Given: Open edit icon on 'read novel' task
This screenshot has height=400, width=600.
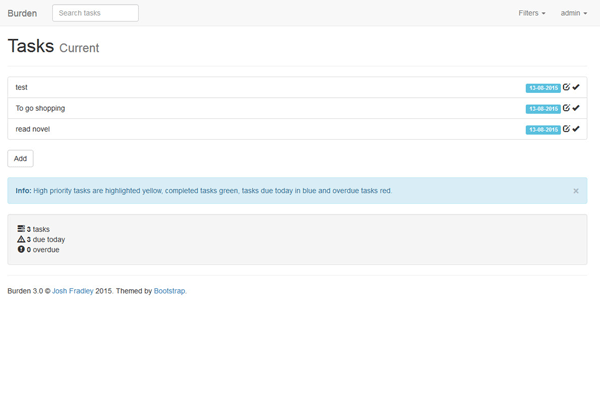Looking at the screenshot, I should point(567,129).
